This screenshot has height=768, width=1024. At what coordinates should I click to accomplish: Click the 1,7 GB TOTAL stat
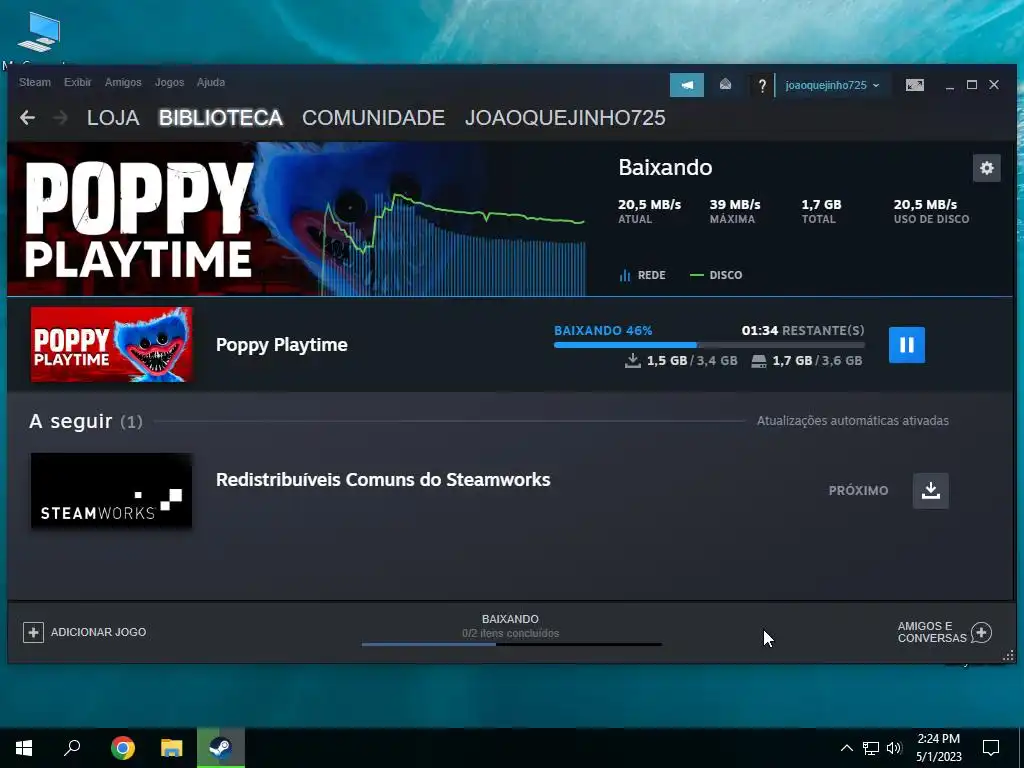coord(821,211)
